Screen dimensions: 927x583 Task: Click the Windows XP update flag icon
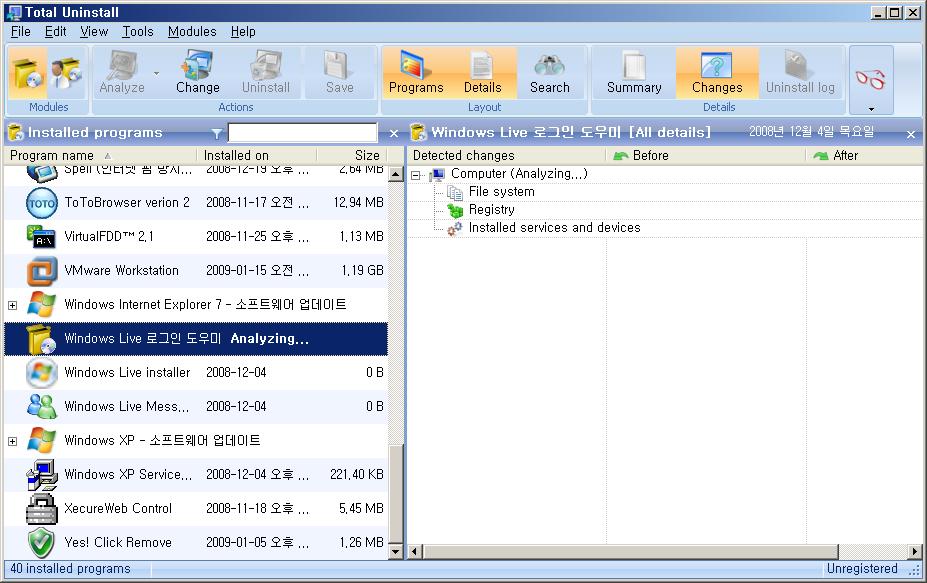point(42,441)
